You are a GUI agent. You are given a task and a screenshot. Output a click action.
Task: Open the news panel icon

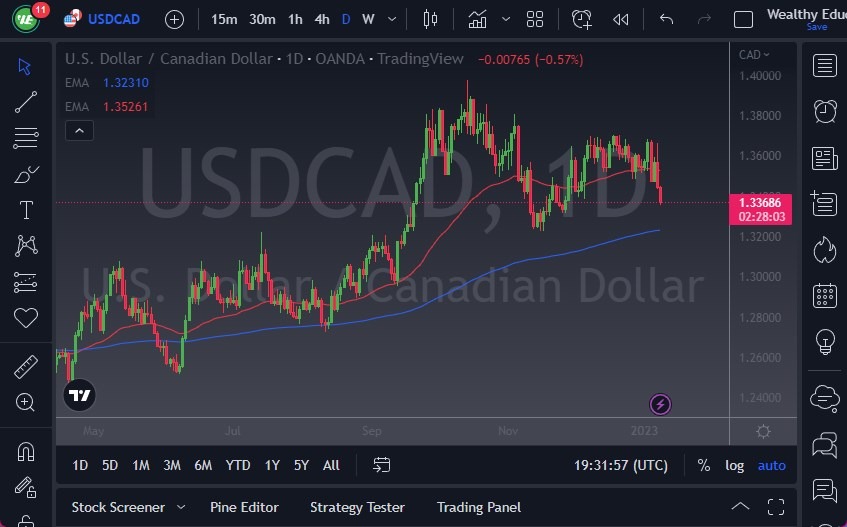825,159
